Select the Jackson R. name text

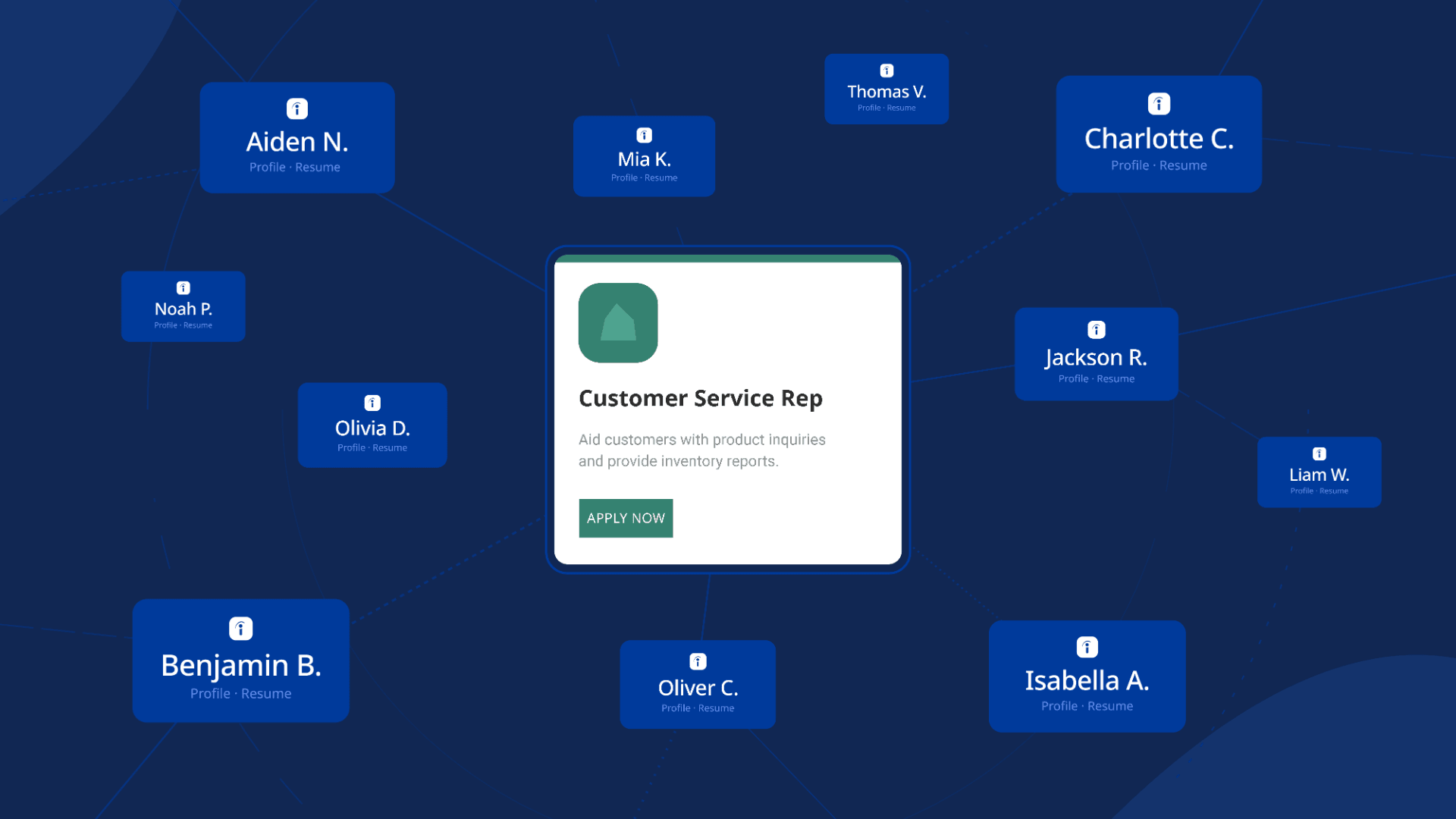click(x=1097, y=357)
